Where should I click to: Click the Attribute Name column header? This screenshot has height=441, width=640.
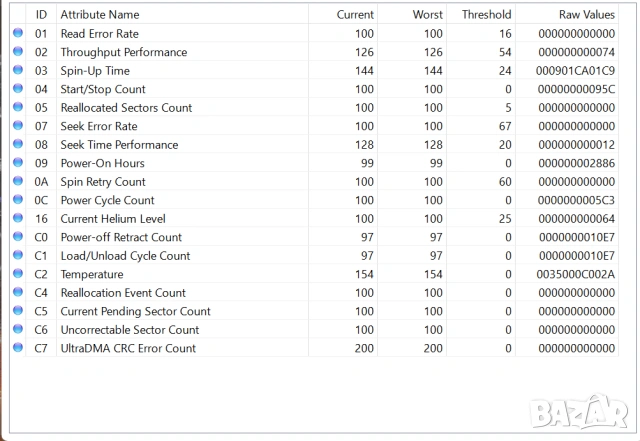coord(100,15)
